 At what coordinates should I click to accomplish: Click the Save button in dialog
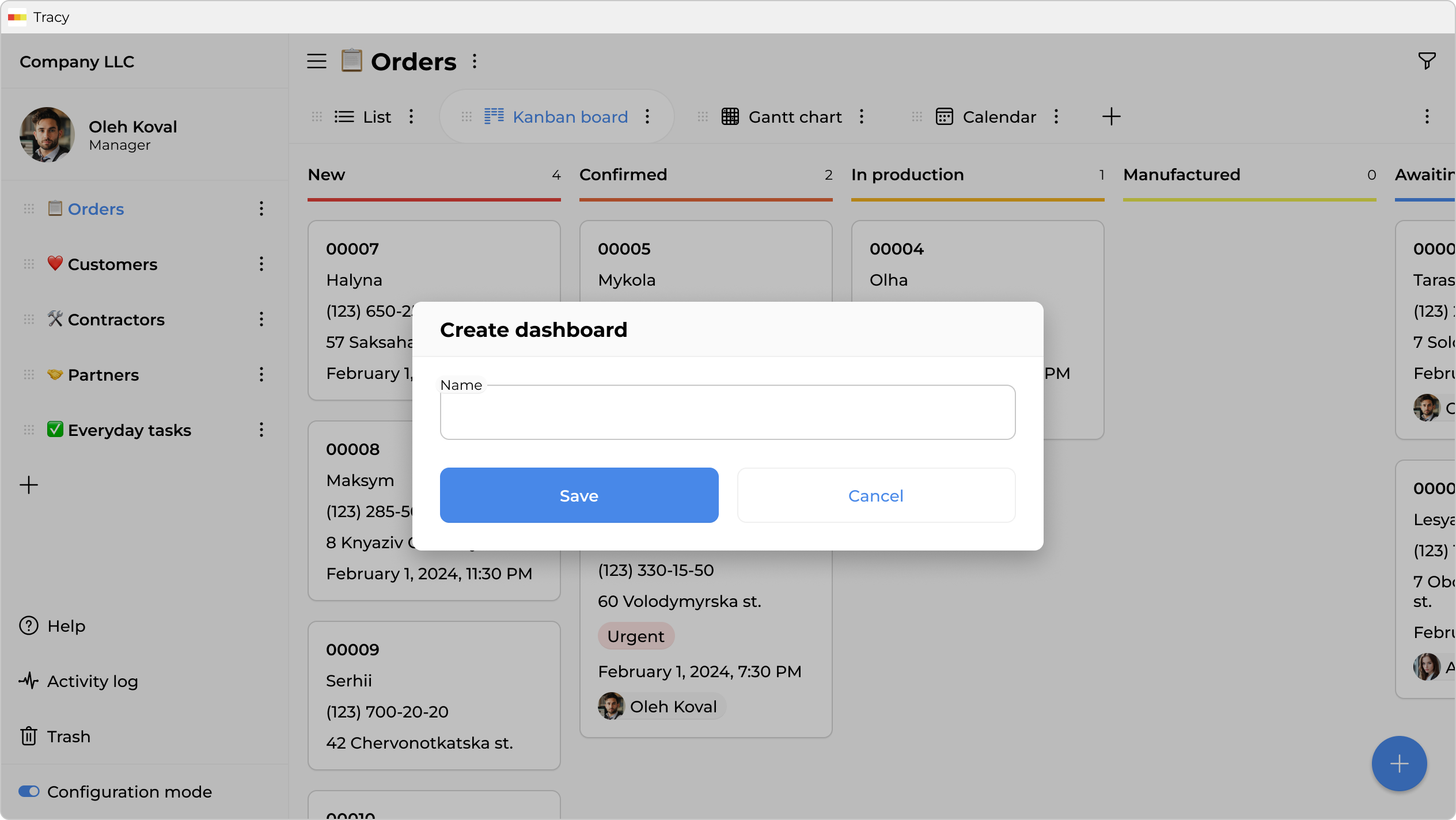579,495
